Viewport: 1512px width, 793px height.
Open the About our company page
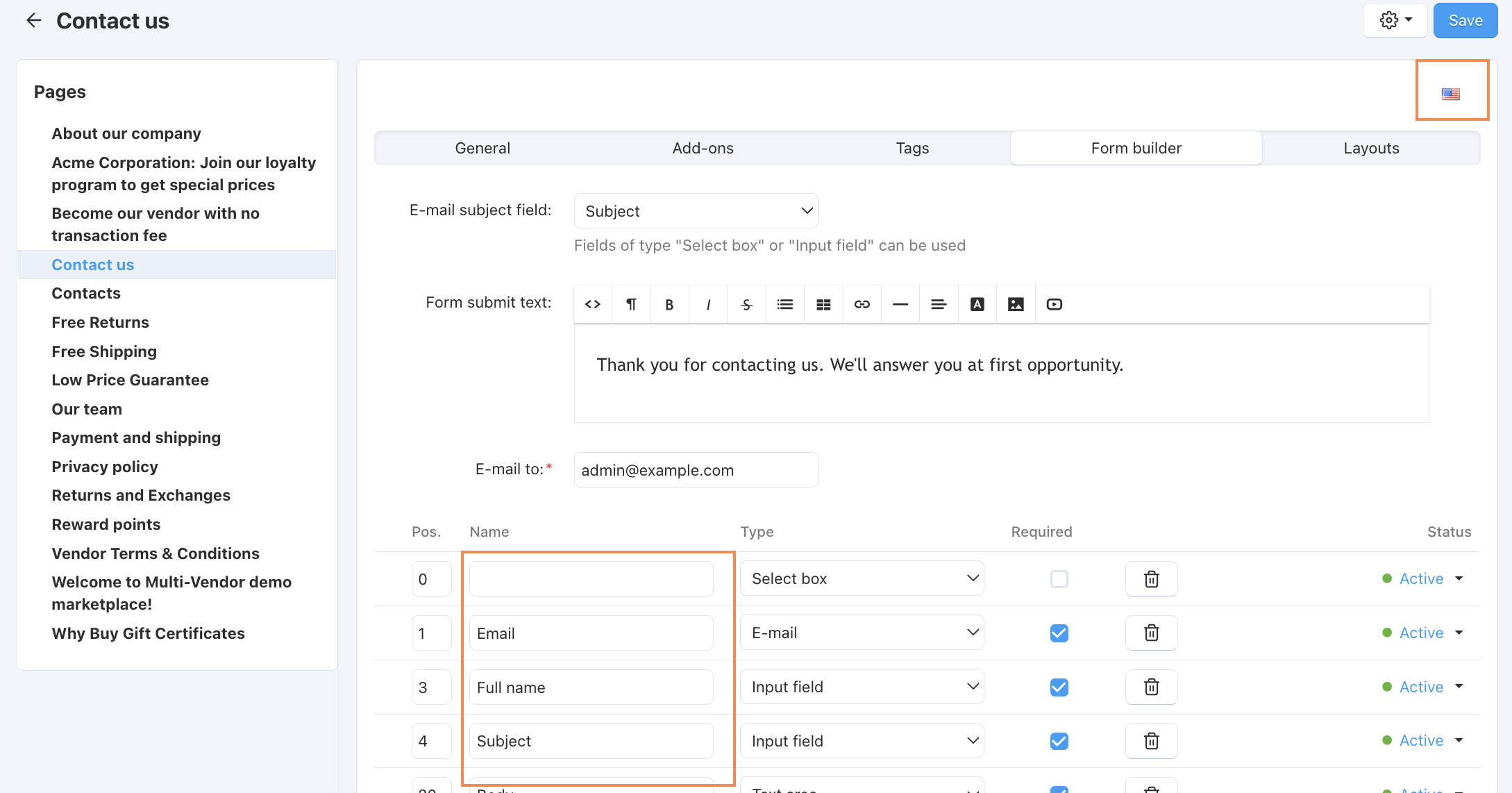coord(126,133)
